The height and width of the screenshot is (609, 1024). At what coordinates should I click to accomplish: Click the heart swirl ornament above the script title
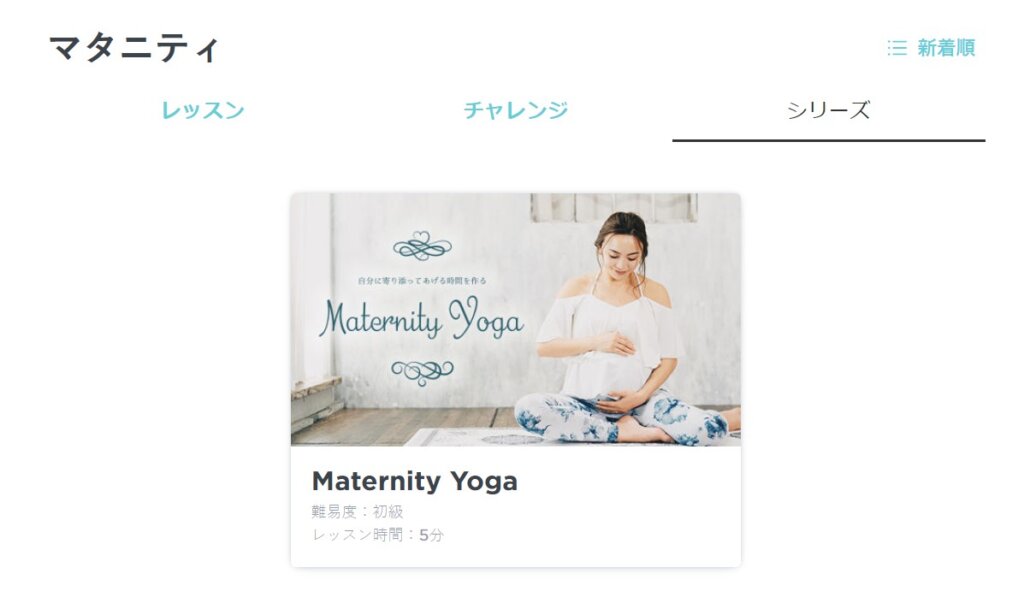click(x=422, y=246)
